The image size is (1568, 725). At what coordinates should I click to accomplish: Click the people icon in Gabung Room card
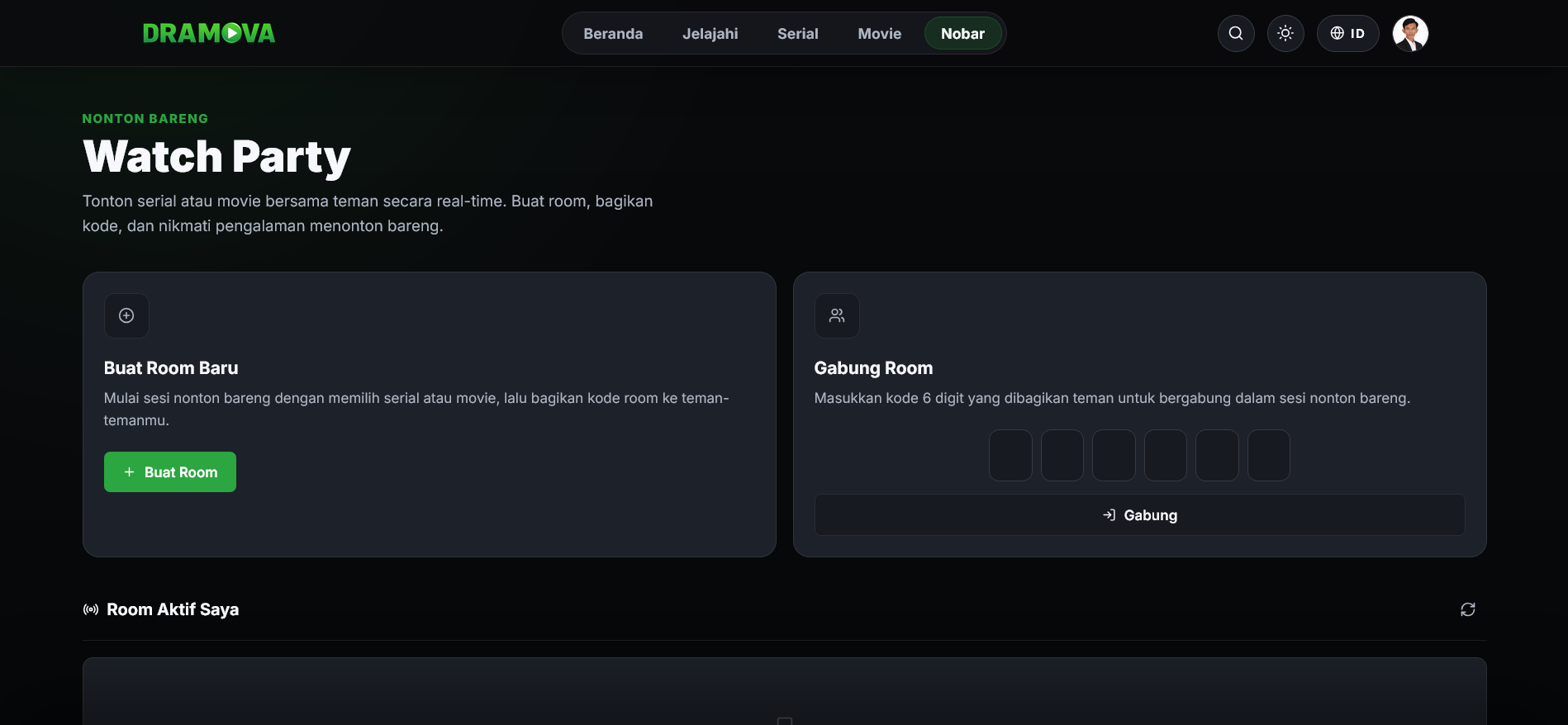coord(837,315)
